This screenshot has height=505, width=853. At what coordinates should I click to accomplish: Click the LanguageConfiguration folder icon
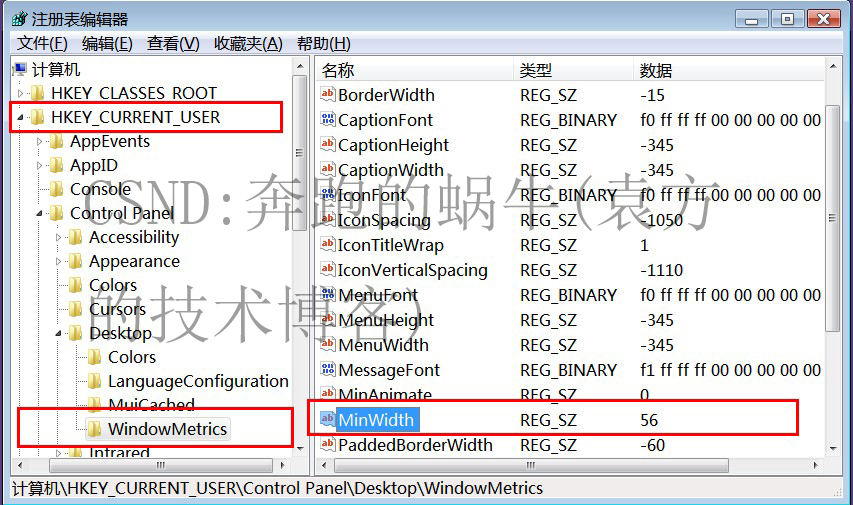tap(95, 381)
